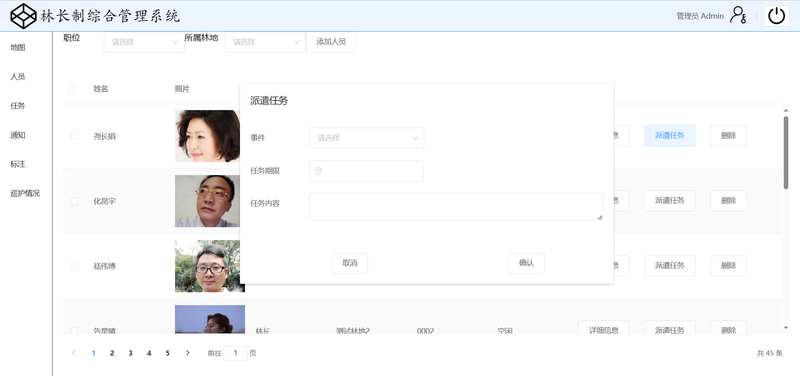Go to page 4
The image size is (800, 376).
[x=149, y=353]
